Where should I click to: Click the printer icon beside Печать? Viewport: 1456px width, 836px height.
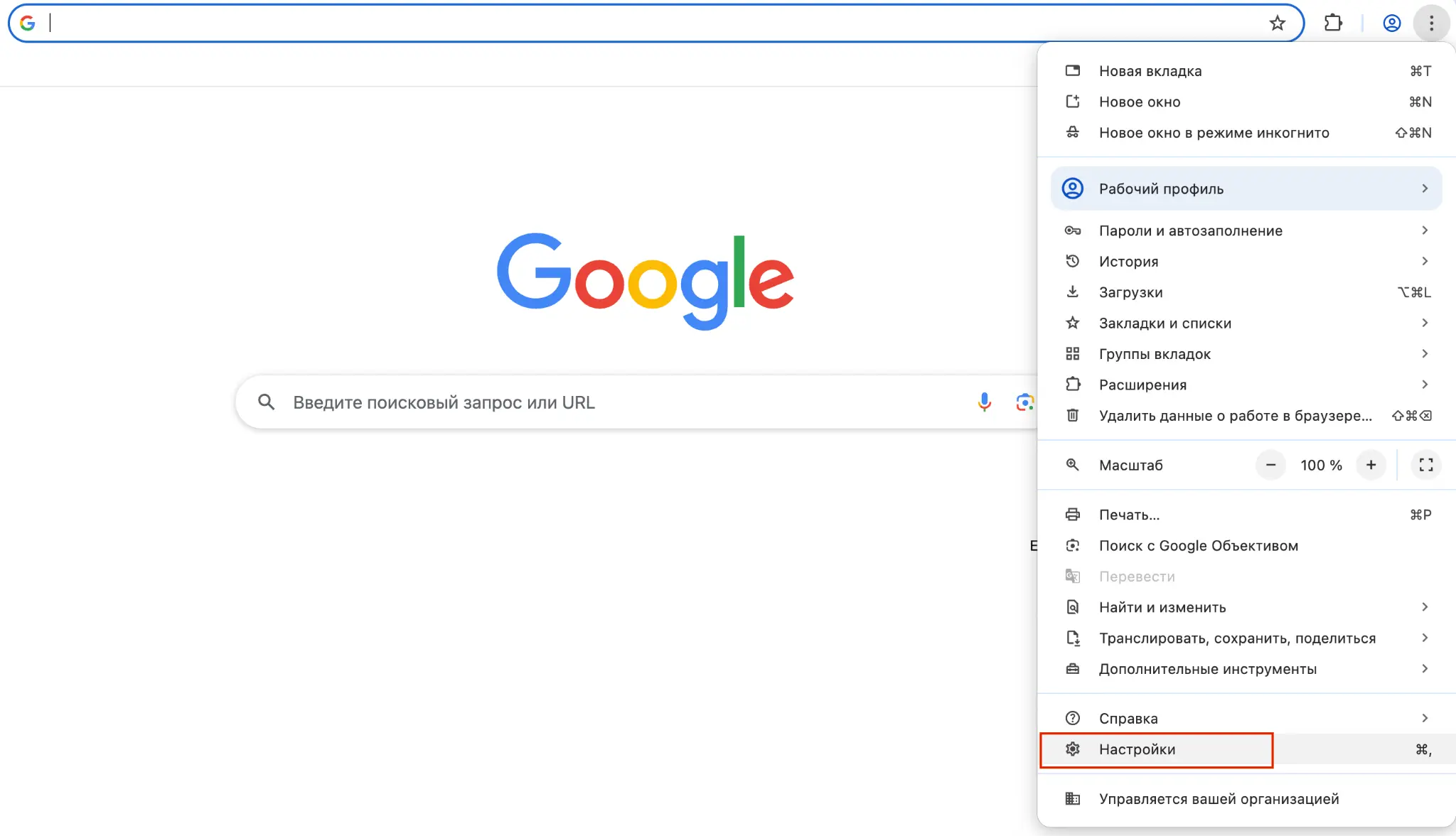pos(1073,514)
